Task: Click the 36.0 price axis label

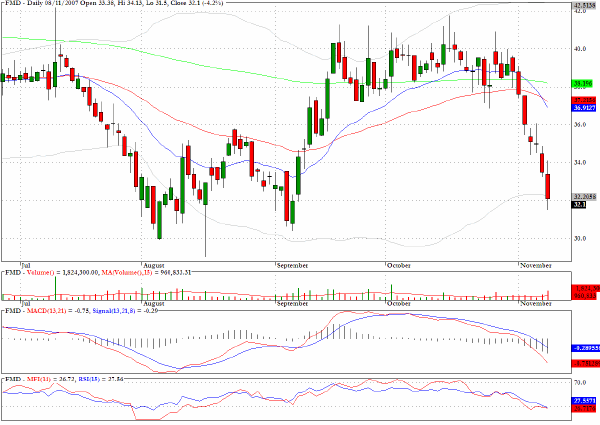Action: 580,124
